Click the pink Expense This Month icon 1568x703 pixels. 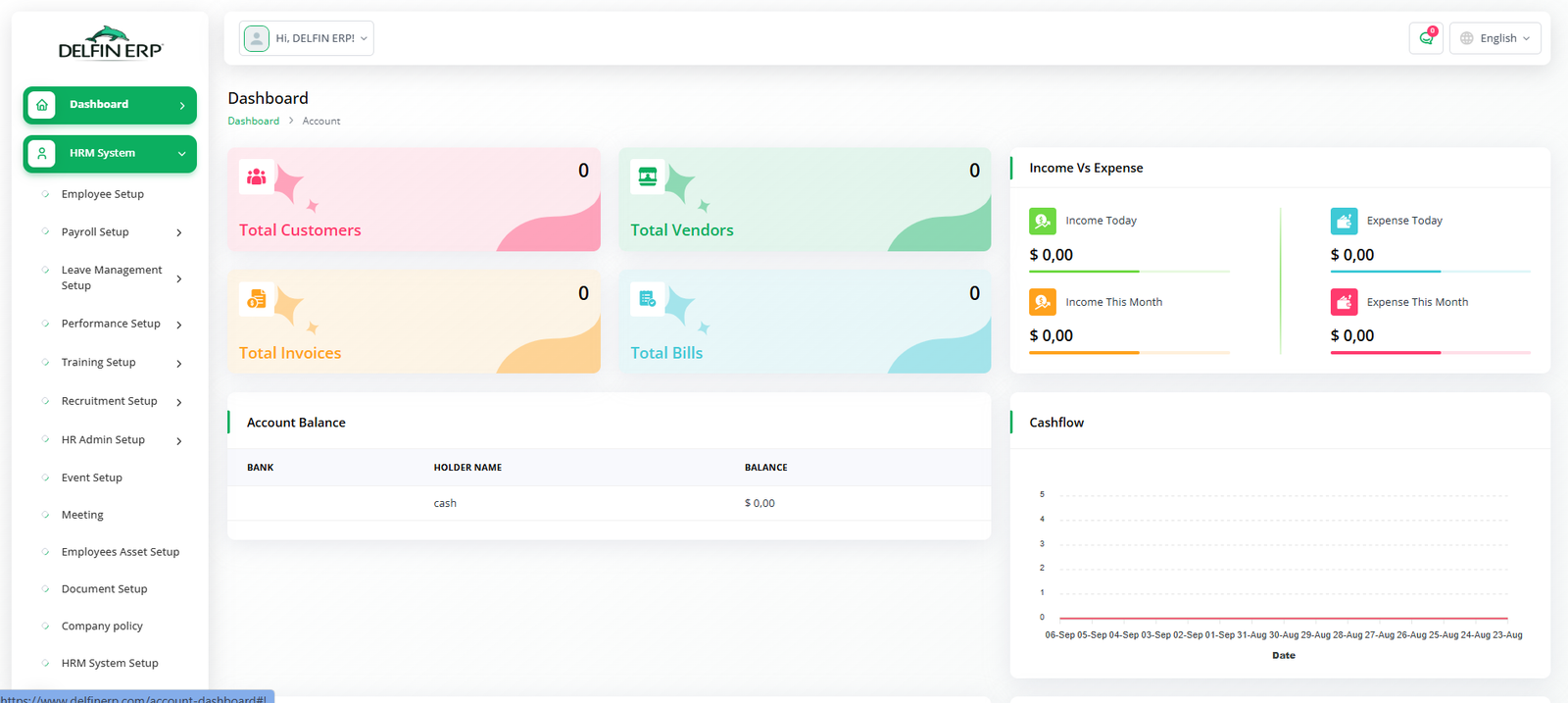tap(1344, 302)
